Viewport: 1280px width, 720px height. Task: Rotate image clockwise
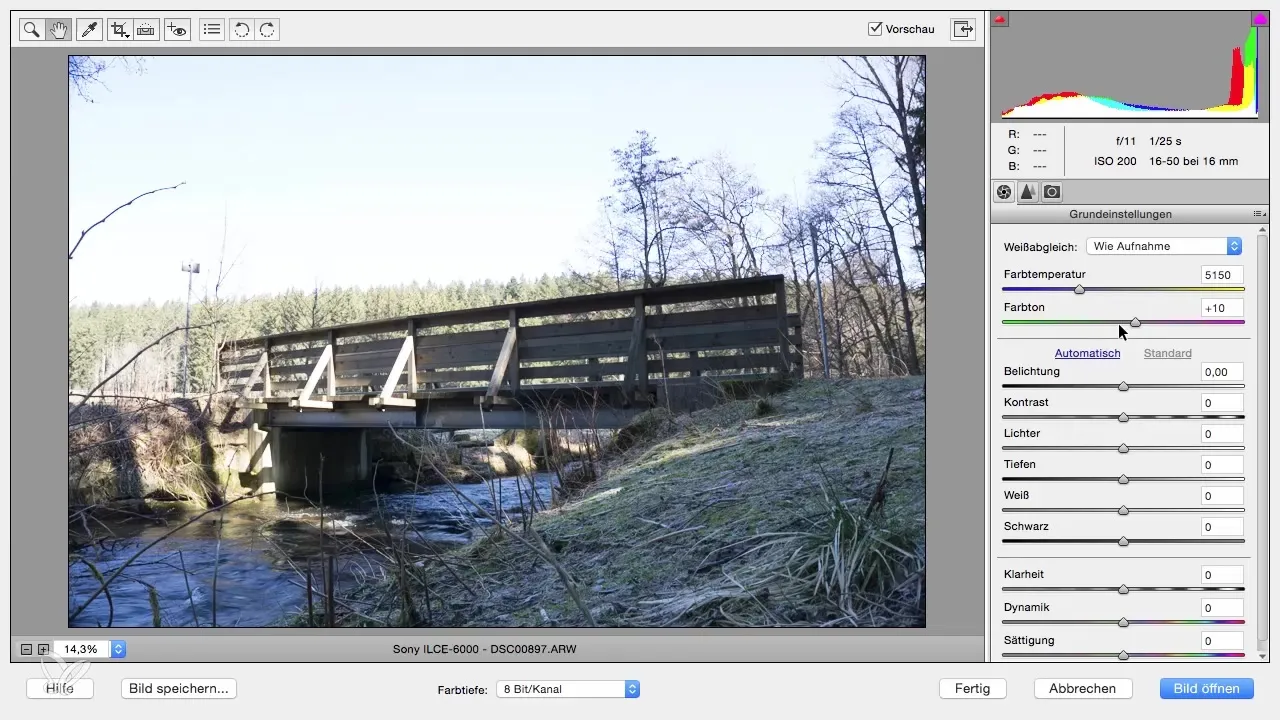tap(267, 30)
